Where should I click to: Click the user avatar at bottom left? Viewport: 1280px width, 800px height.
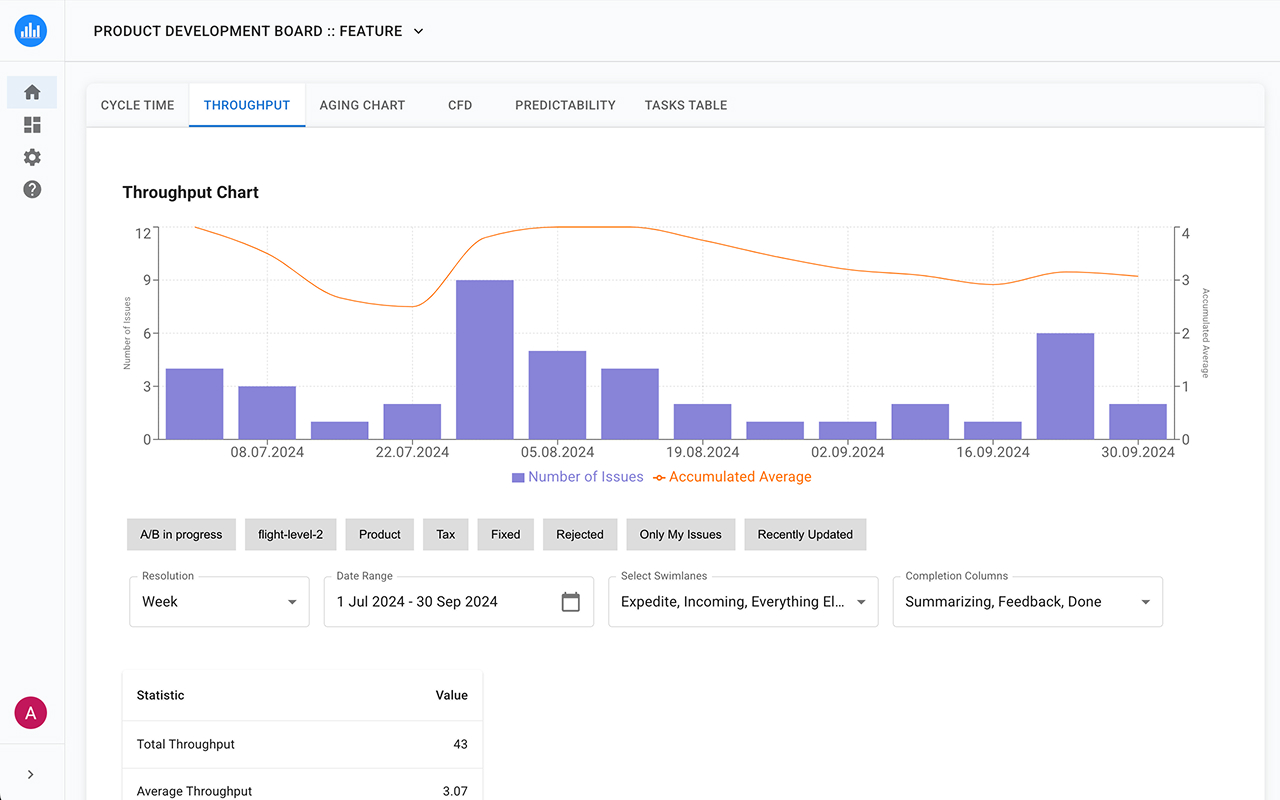[x=31, y=712]
